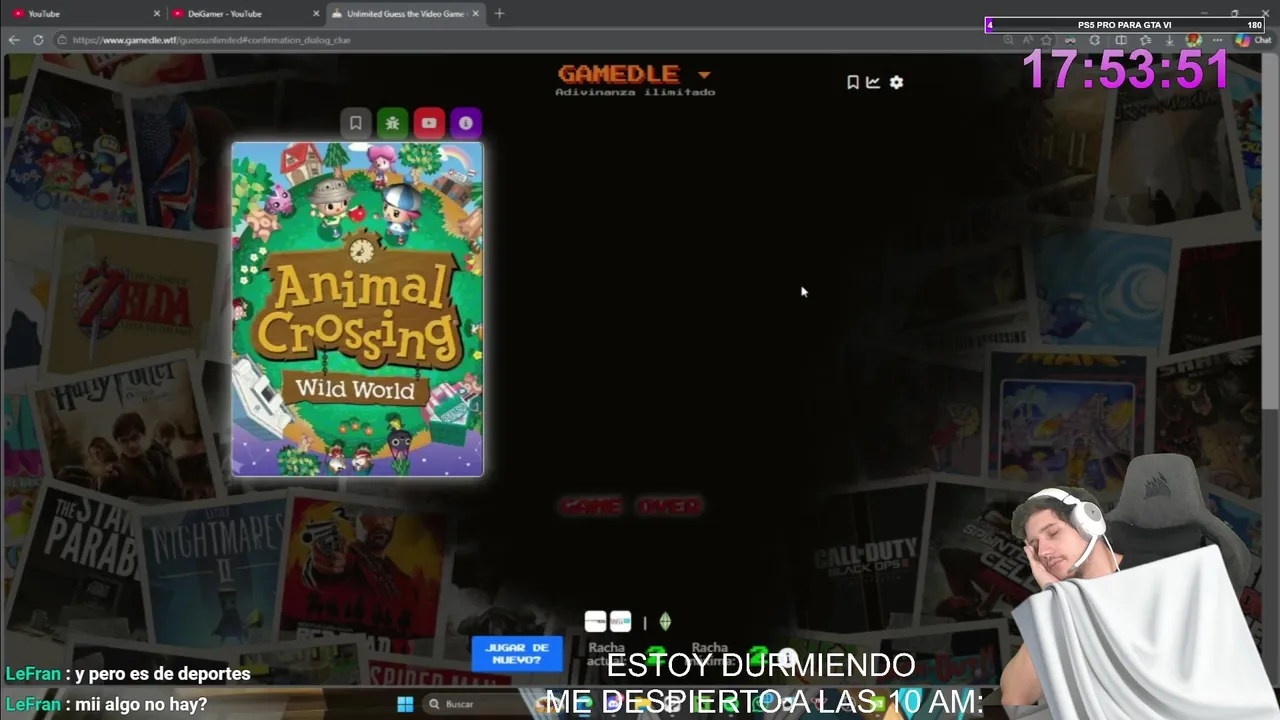Click the Animal Crossing Wild World cover
The height and width of the screenshot is (720, 1280).
357,309
